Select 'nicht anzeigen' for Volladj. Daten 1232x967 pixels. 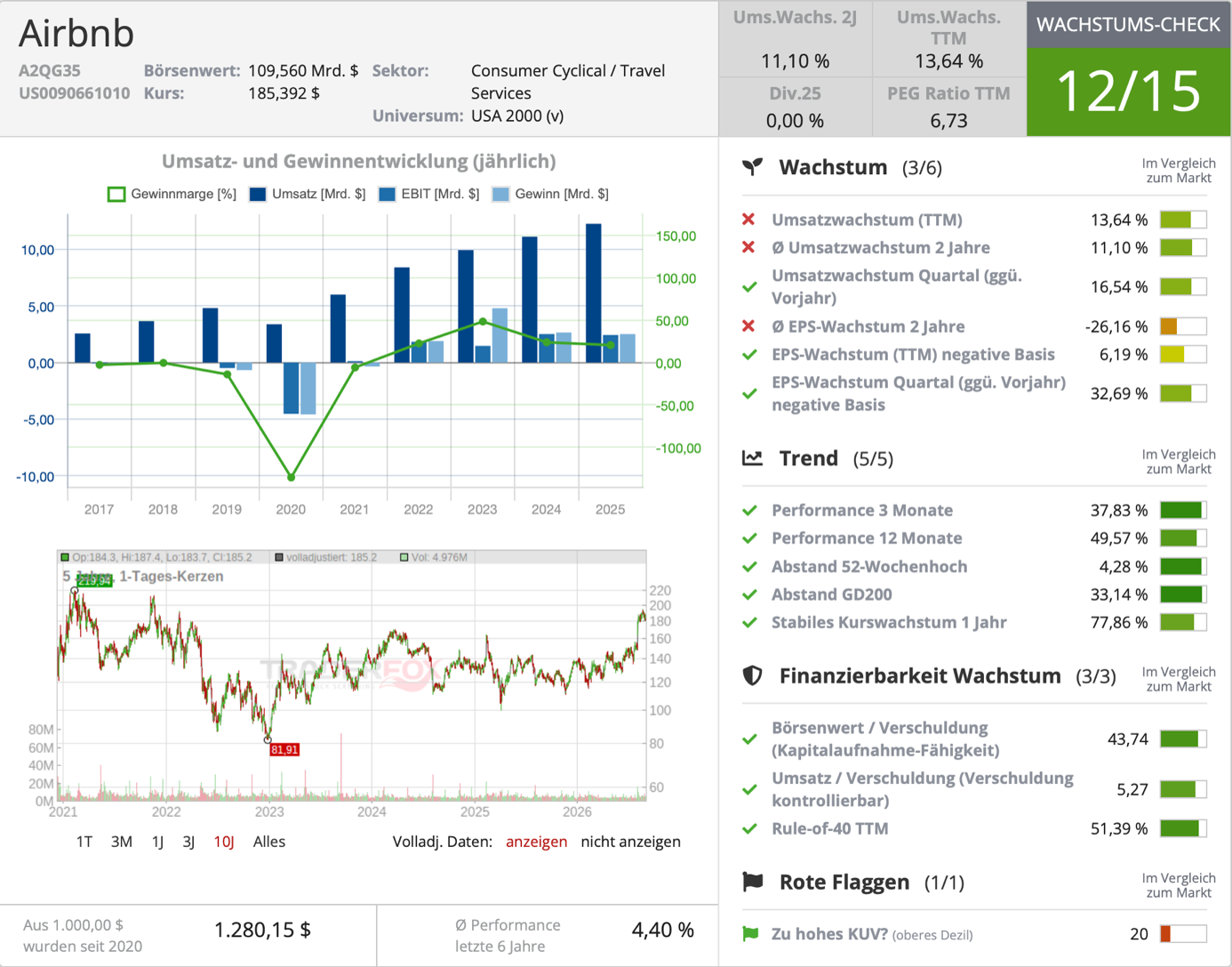point(631,842)
